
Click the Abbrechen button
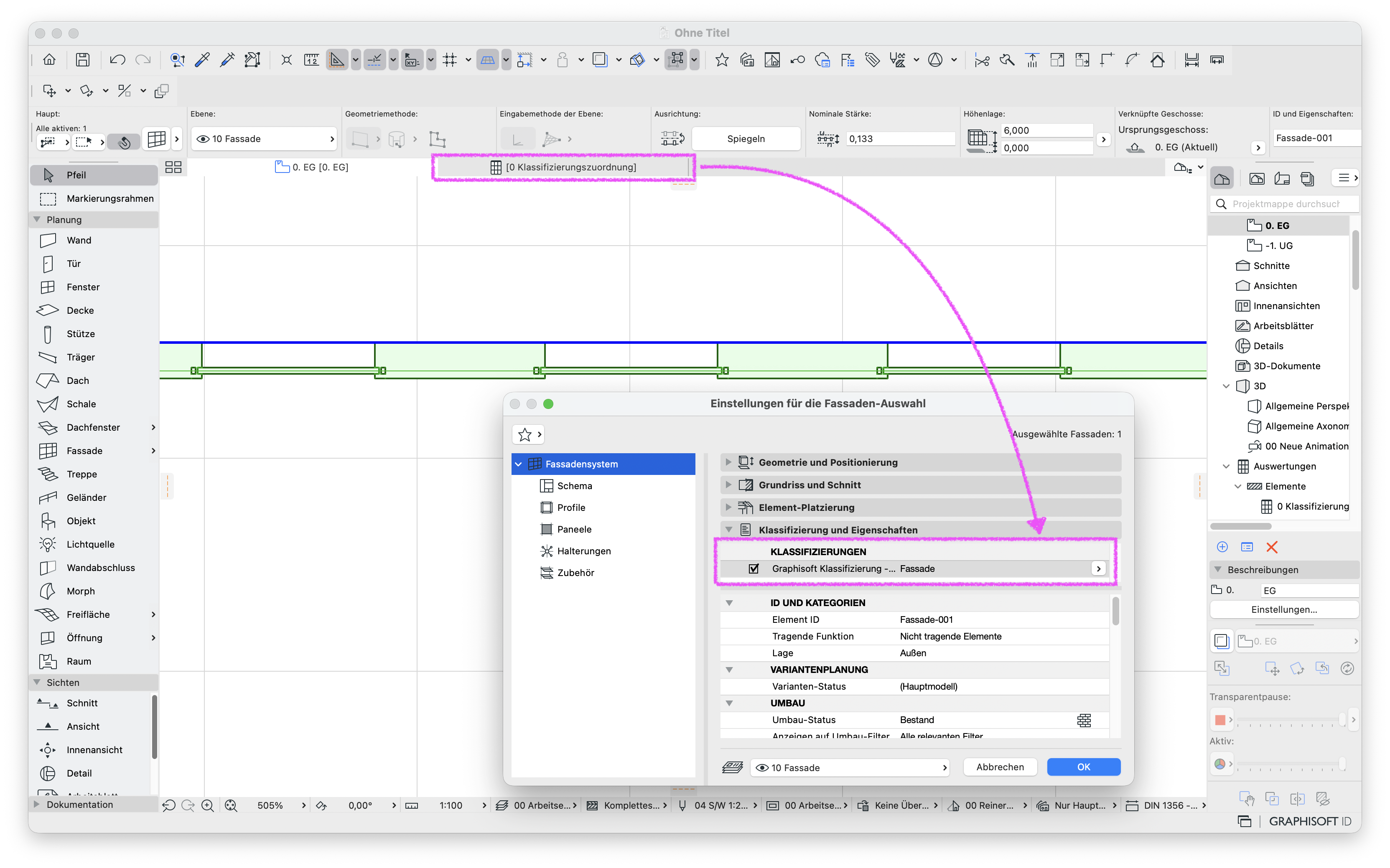(1000, 767)
